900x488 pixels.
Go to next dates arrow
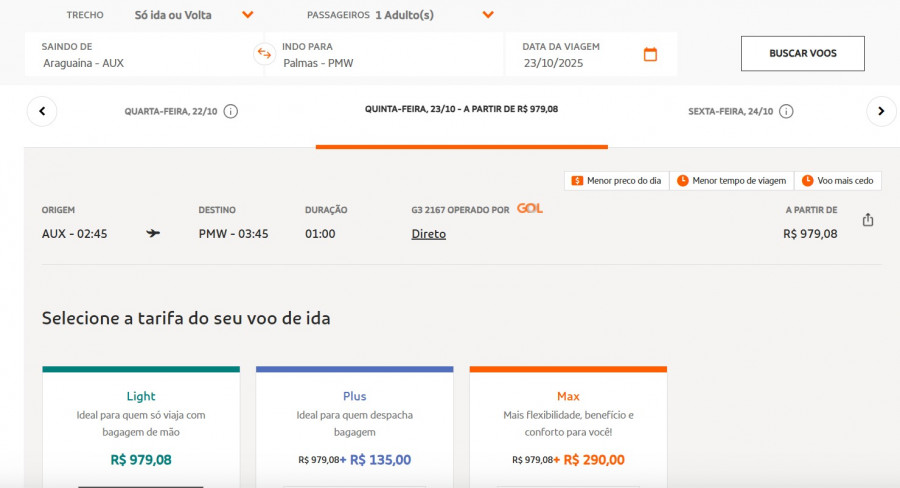[x=881, y=111]
